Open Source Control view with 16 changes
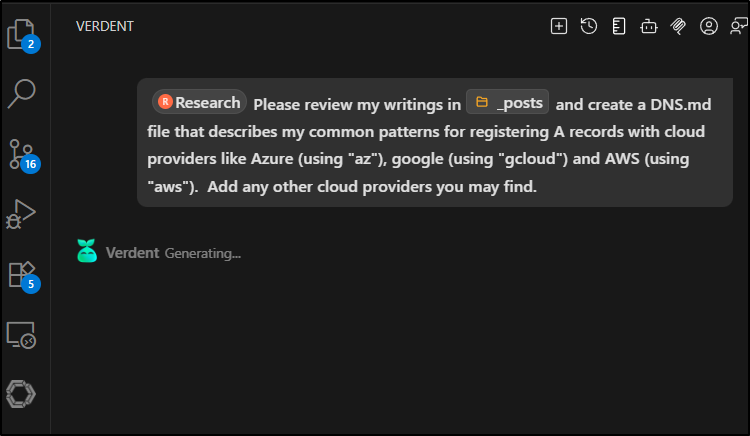The width and height of the screenshot is (750, 436). 22,153
